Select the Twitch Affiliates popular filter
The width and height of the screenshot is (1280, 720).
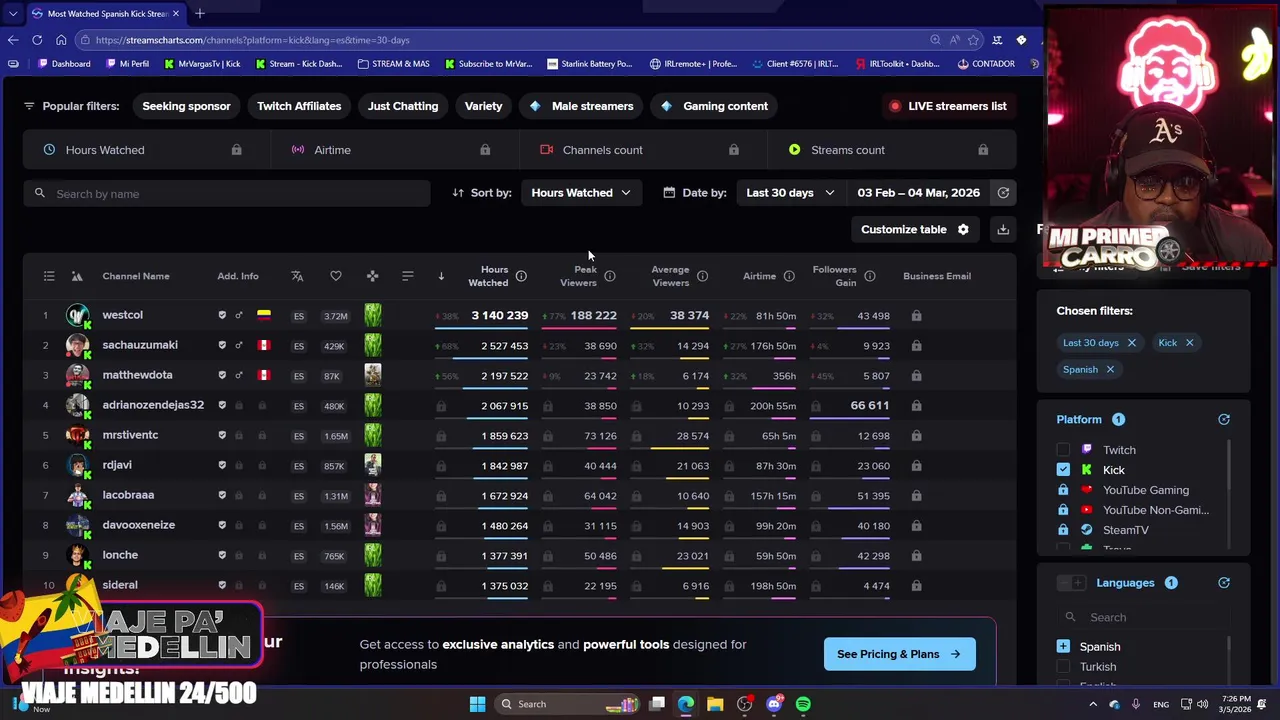click(299, 106)
